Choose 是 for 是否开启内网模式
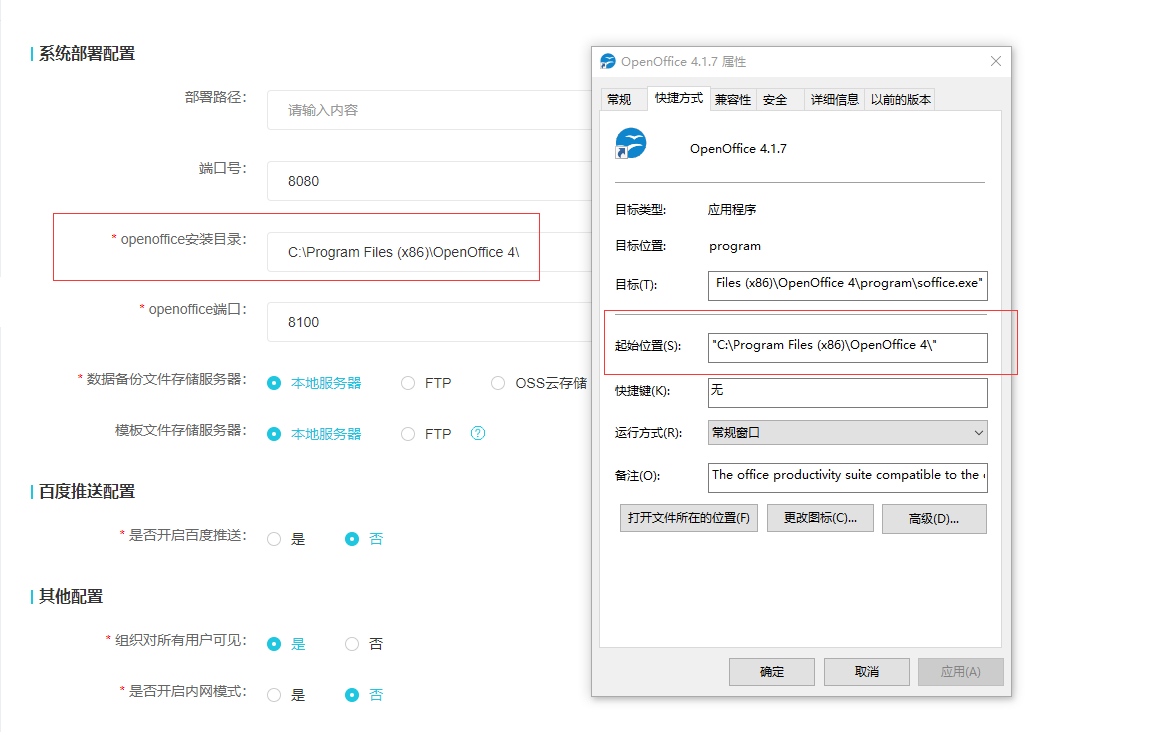The image size is (1157, 732). [274, 694]
